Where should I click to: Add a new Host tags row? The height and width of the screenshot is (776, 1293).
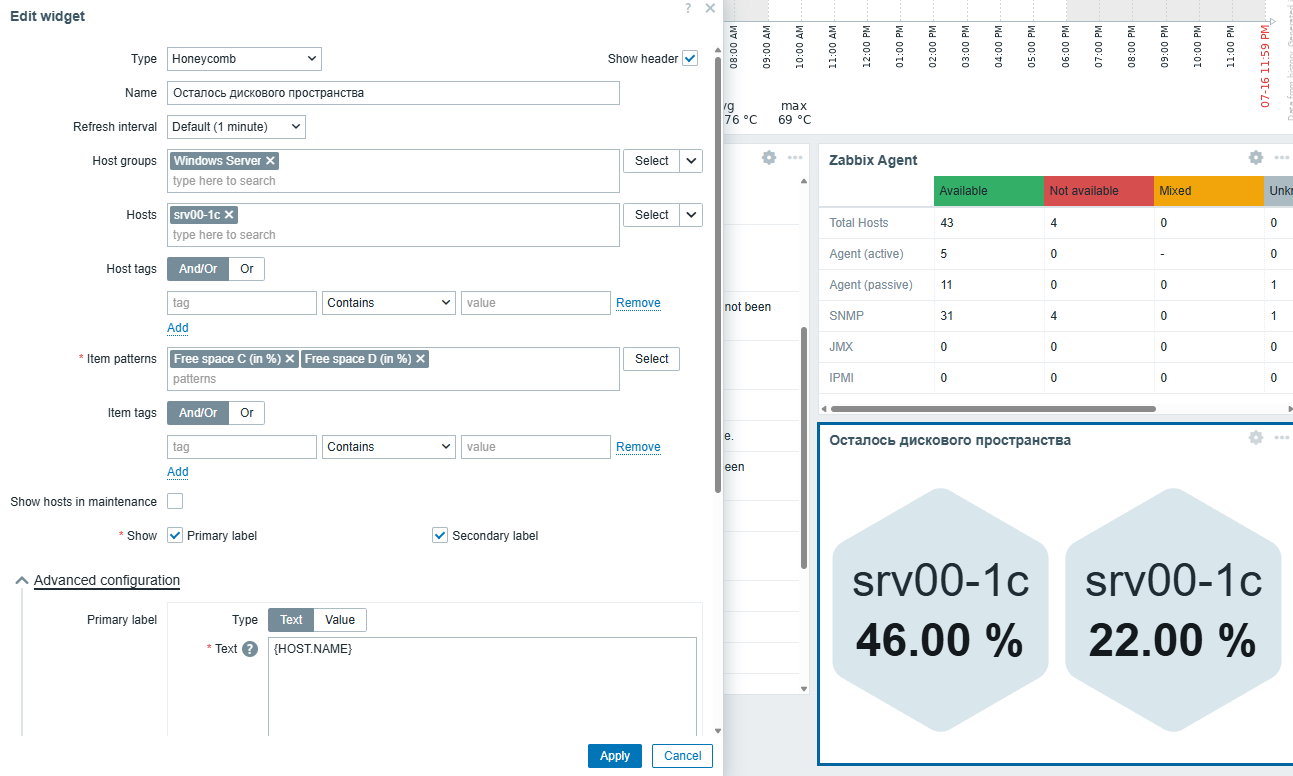(x=178, y=328)
